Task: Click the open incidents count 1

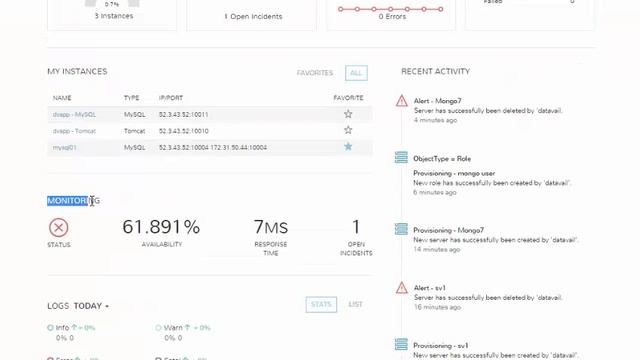Action: (356, 227)
